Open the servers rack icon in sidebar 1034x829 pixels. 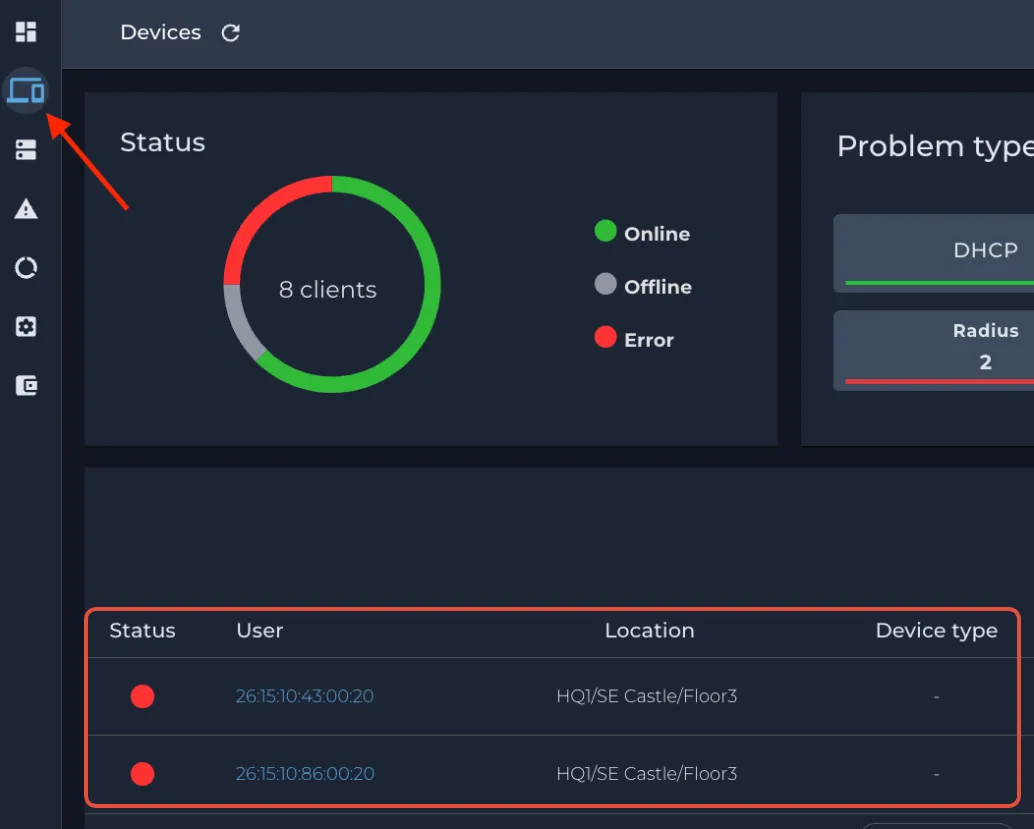(26, 150)
